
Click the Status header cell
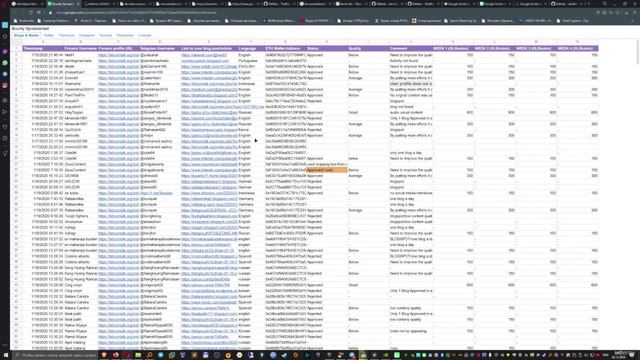pos(327,48)
